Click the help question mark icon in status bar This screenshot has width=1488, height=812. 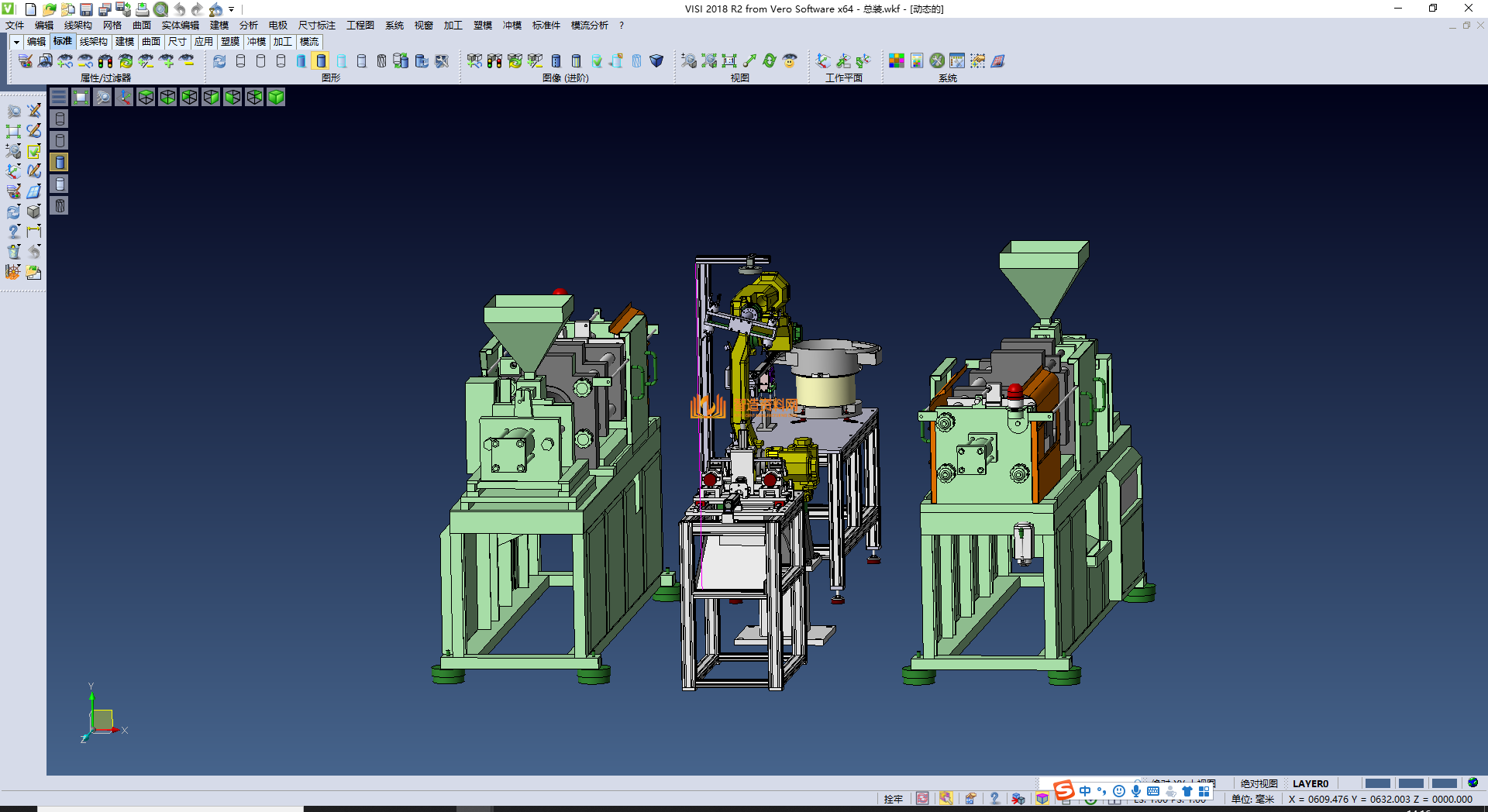tap(994, 799)
